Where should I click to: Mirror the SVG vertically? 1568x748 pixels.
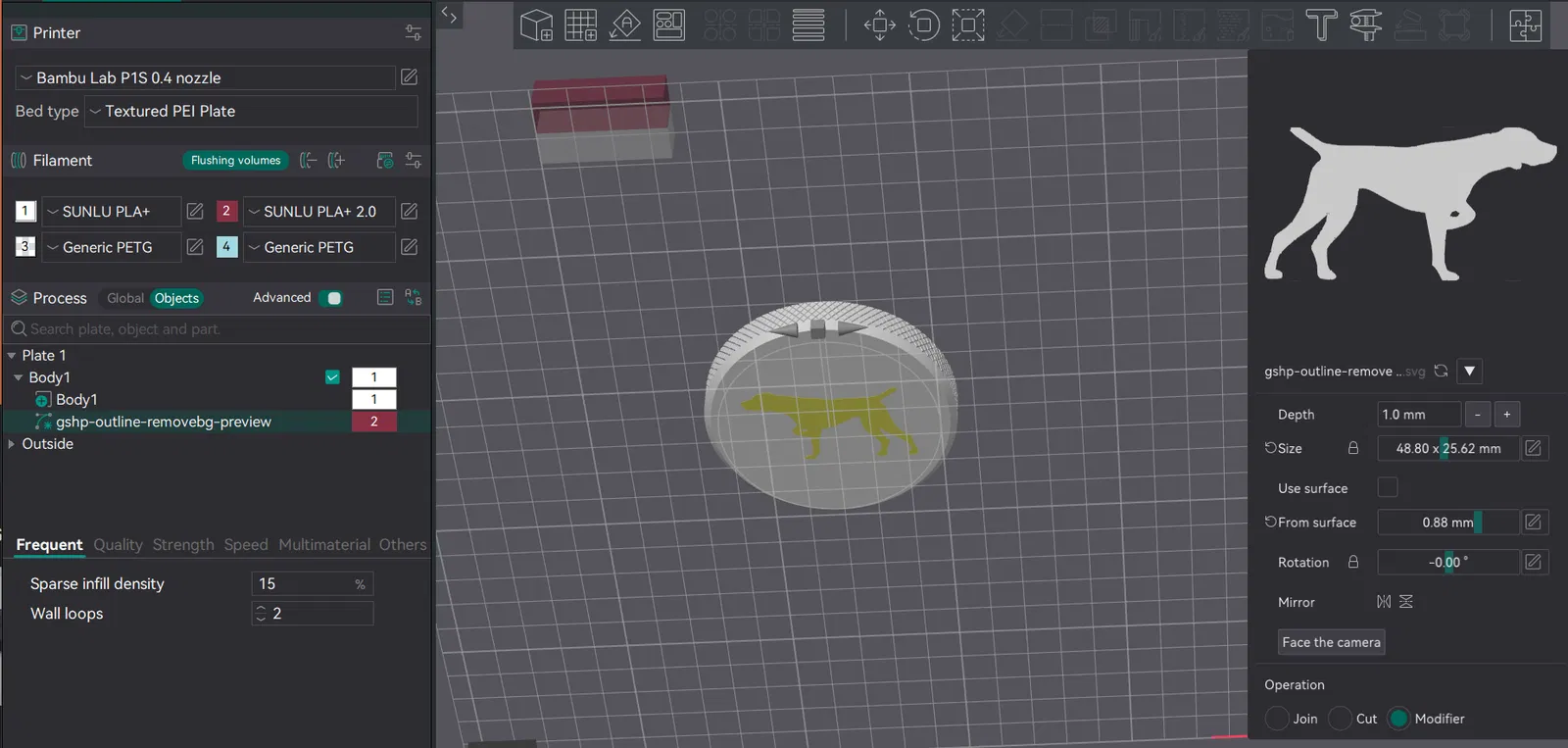tap(1406, 602)
